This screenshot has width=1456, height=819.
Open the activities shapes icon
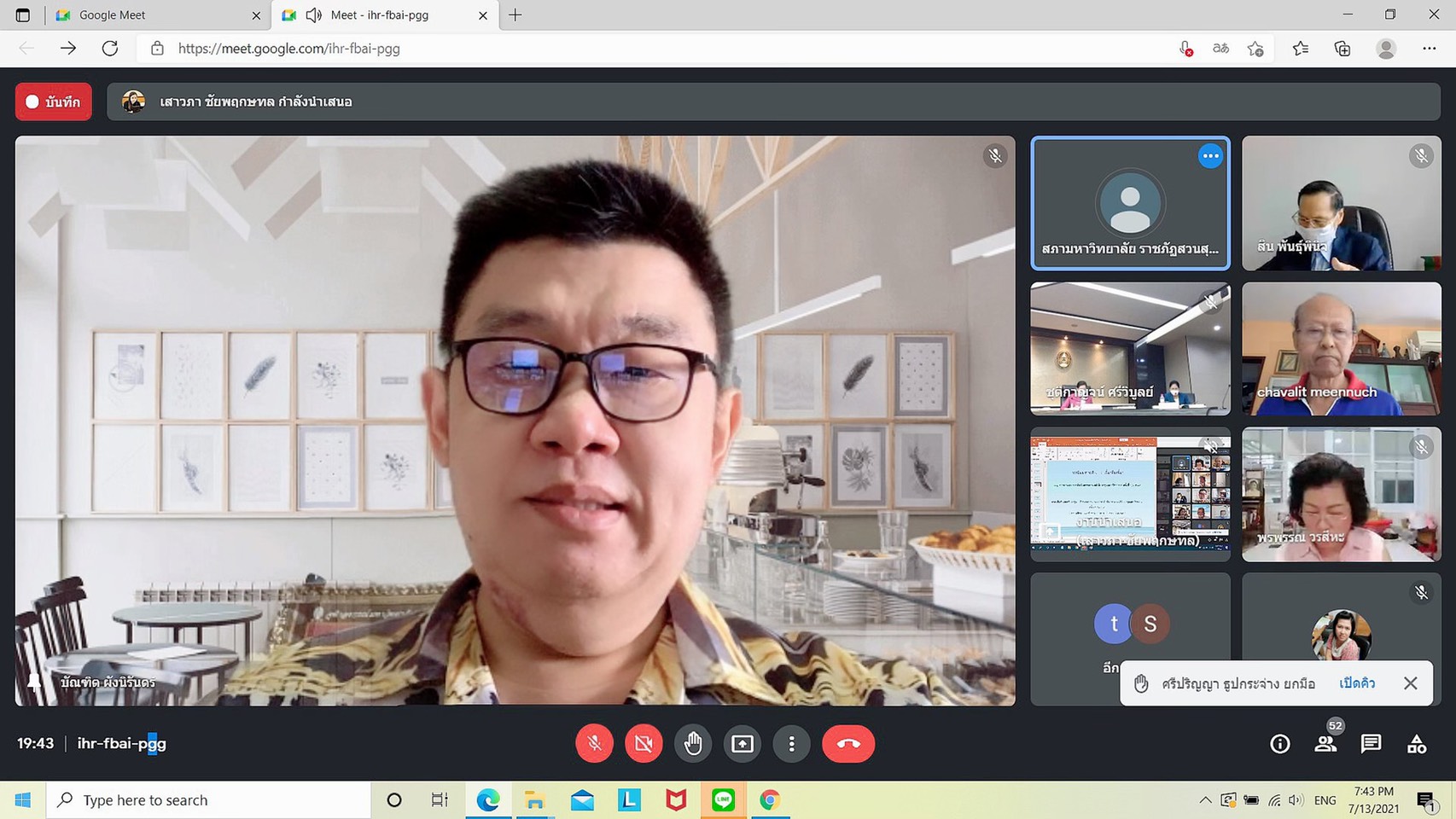1416,744
